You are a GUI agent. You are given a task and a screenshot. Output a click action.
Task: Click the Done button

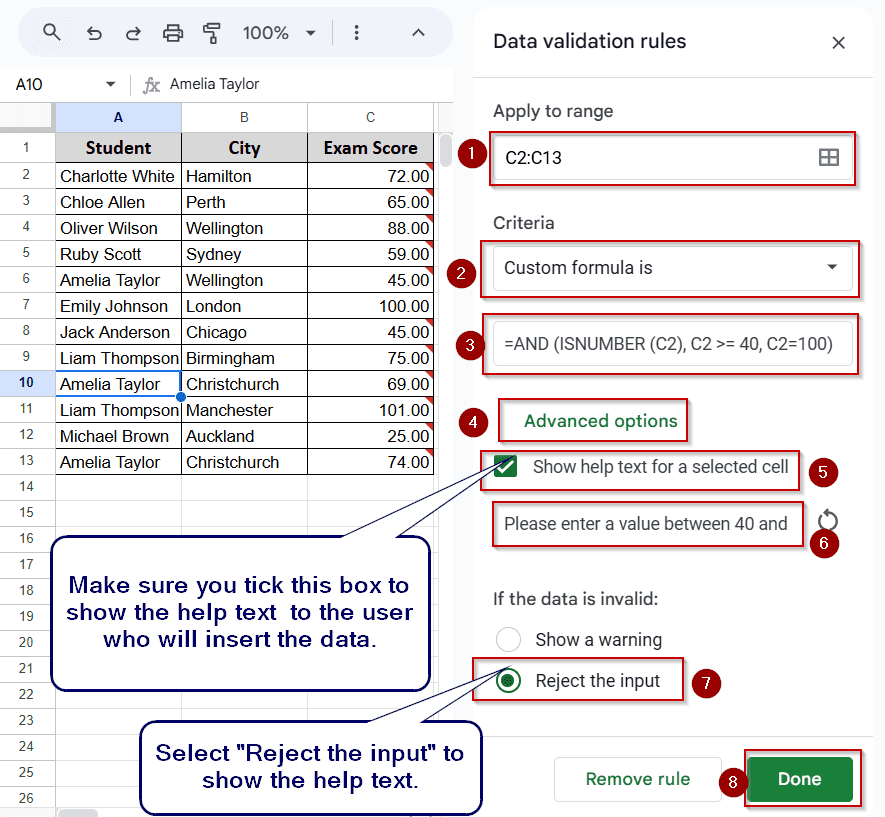[799, 779]
